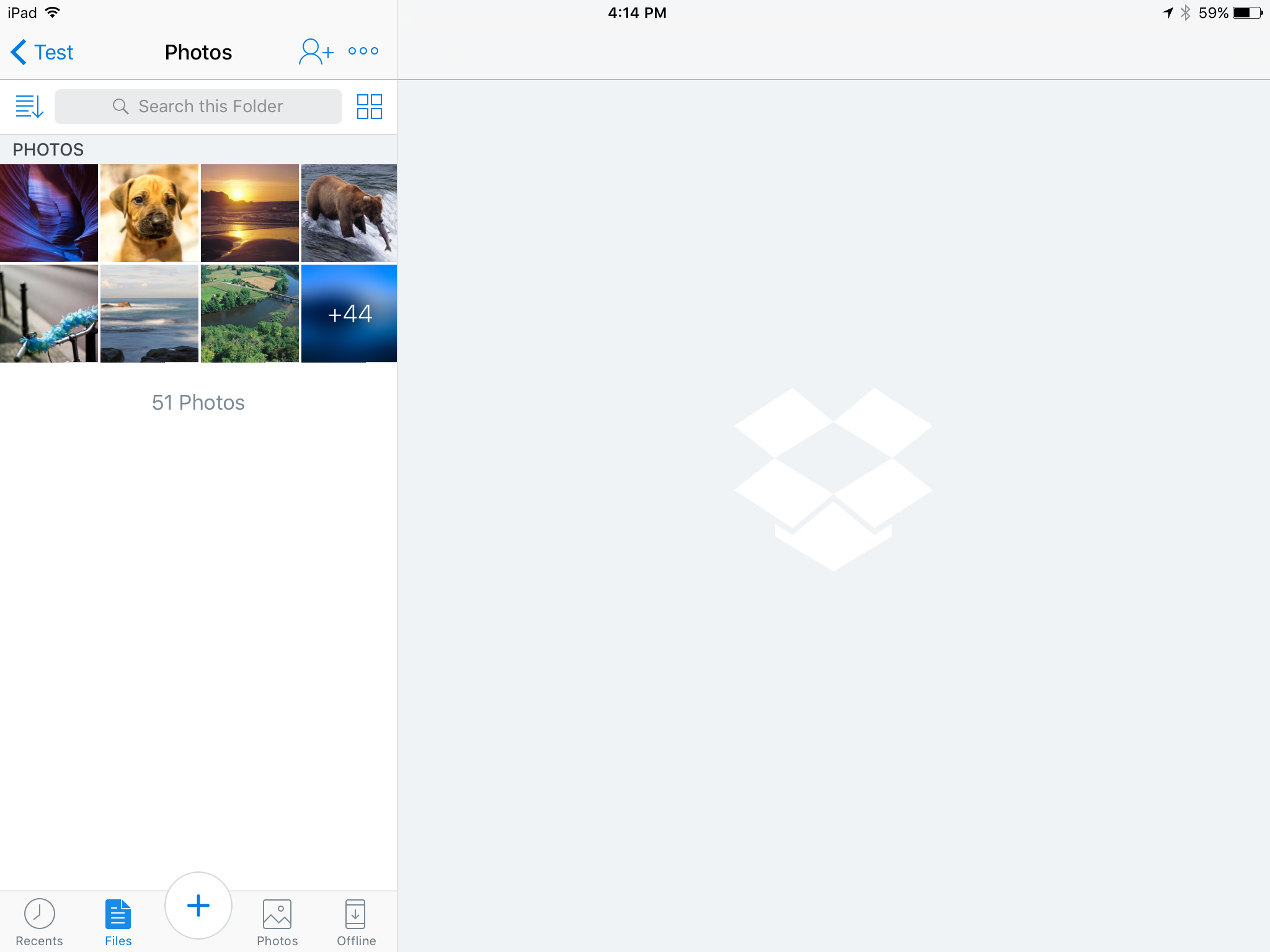Open the sunset beach photo thumbnail
This screenshot has height=952, width=1270.
250,213
